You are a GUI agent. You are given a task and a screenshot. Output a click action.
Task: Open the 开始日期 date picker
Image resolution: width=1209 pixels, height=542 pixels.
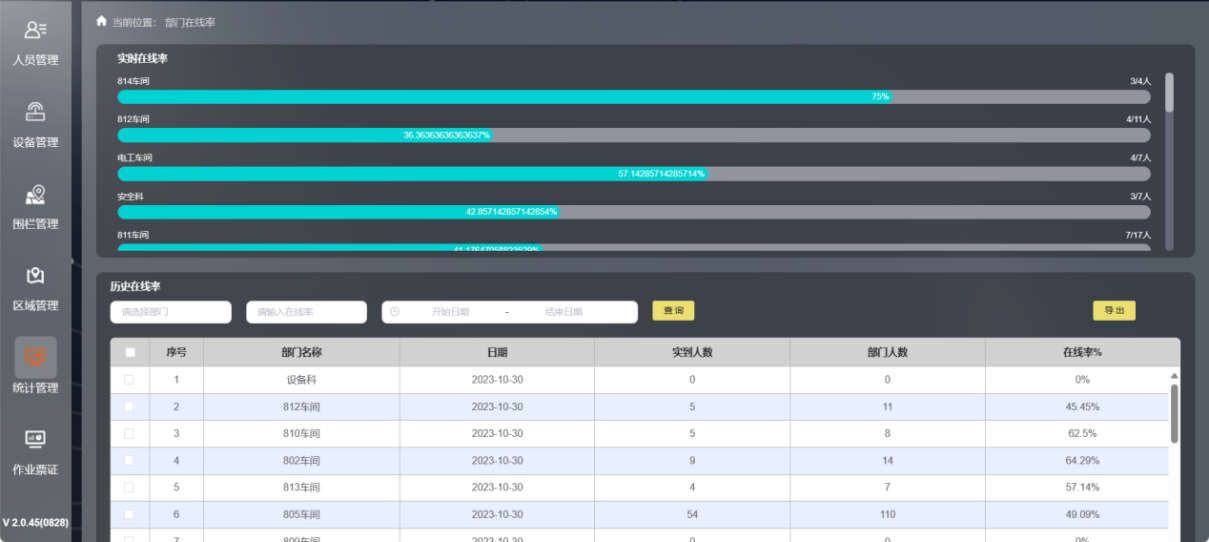coord(450,312)
